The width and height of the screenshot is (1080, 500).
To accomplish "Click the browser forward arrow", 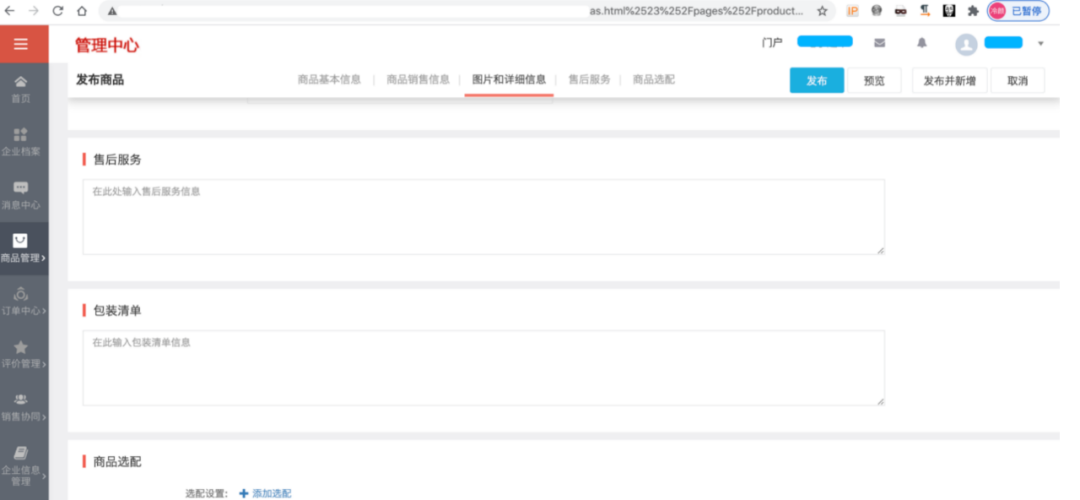I will point(34,11).
